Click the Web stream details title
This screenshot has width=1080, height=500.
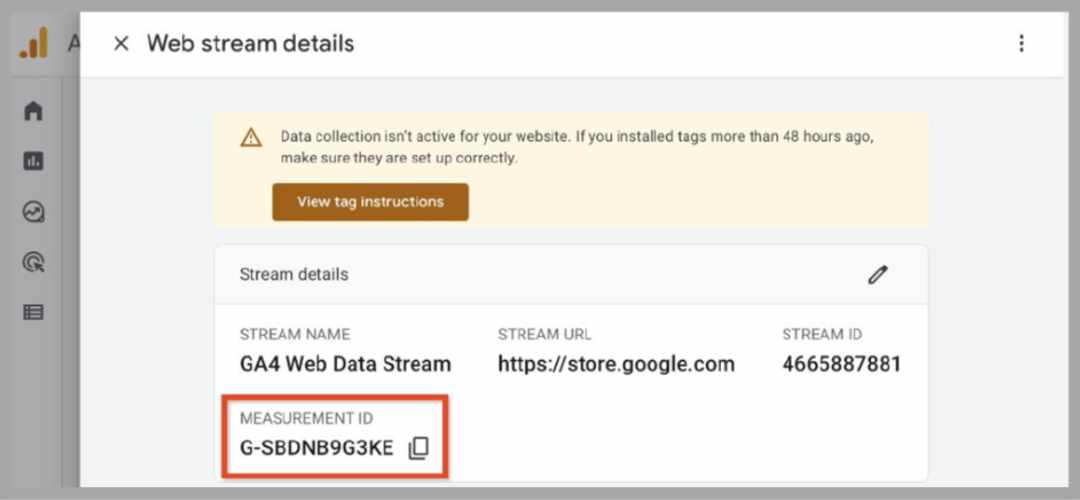pos(251,44)
